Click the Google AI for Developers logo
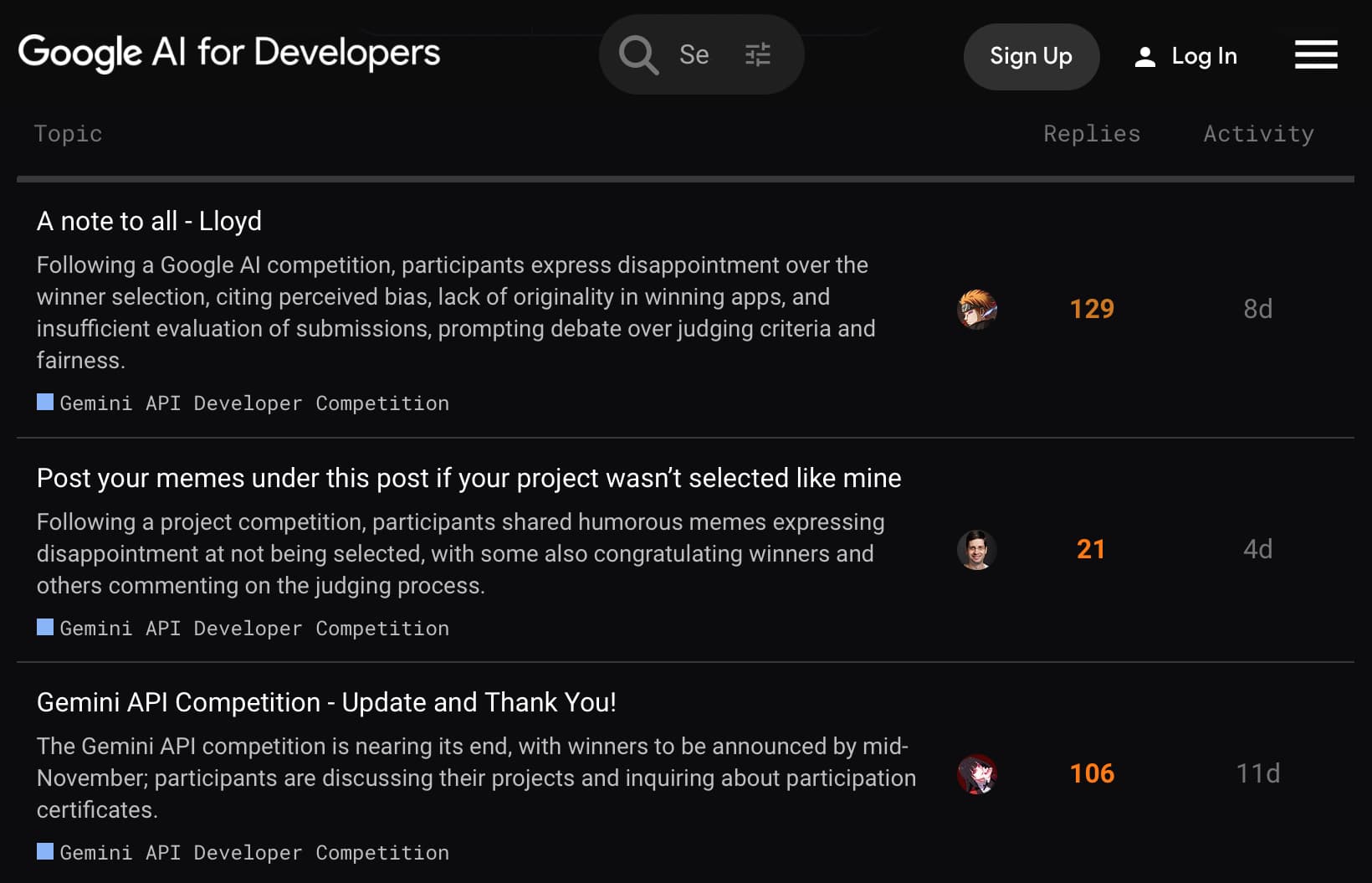Image resolution: width=1372 pixels, height=883 pixels. [229, 54]
